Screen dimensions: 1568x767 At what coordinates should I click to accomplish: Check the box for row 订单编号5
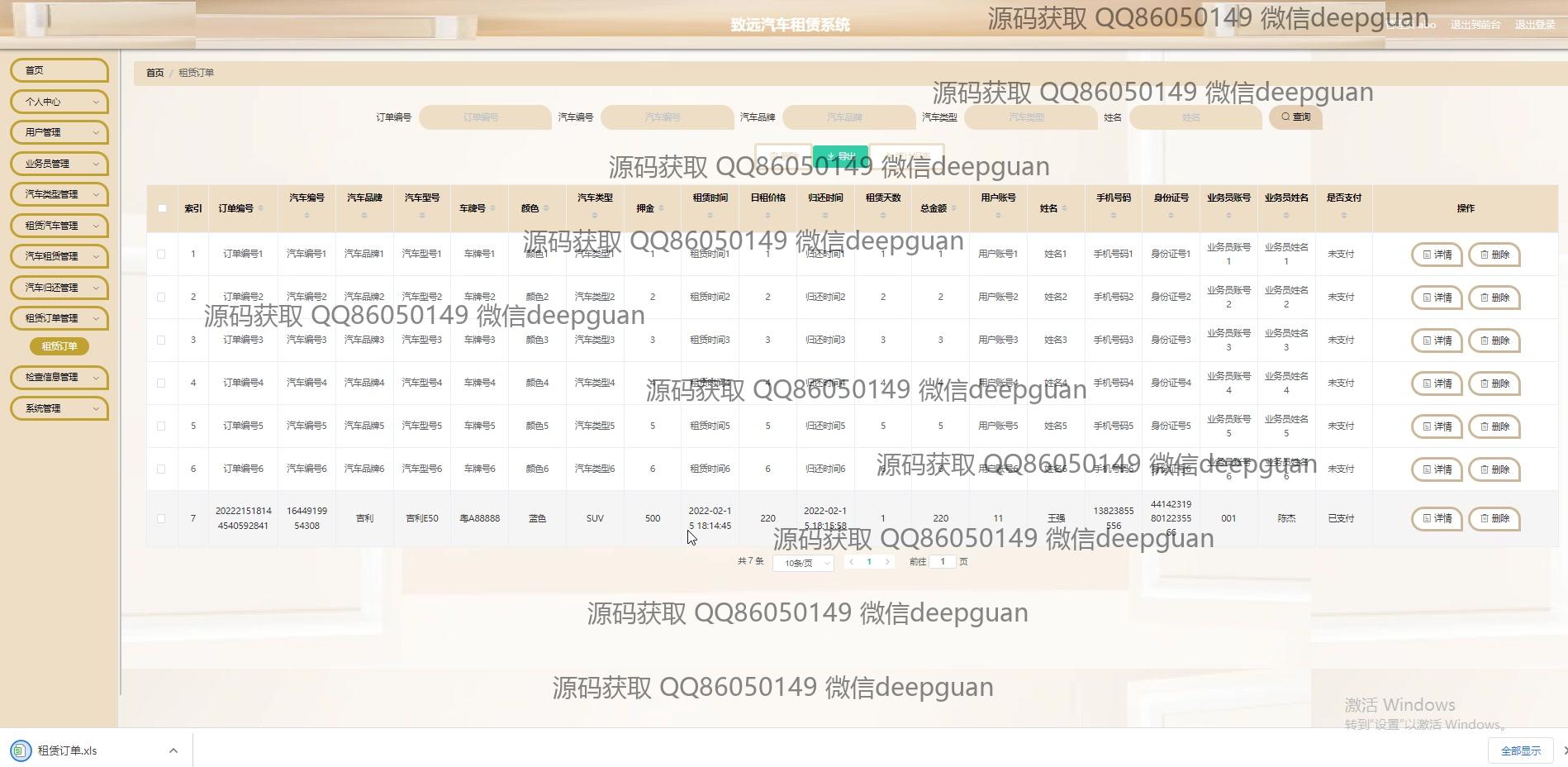click(161, 426)
